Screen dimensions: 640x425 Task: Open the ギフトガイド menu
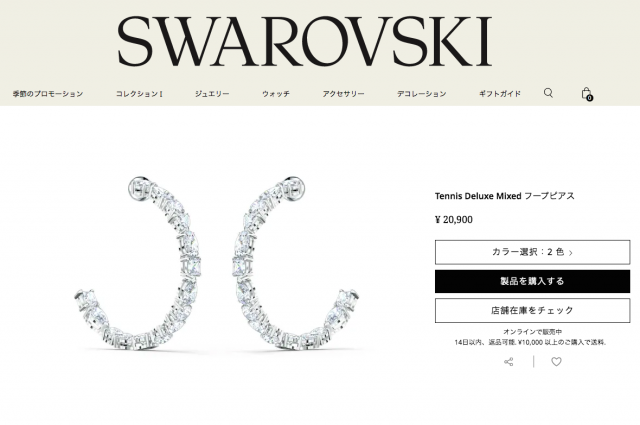(500, 94)
